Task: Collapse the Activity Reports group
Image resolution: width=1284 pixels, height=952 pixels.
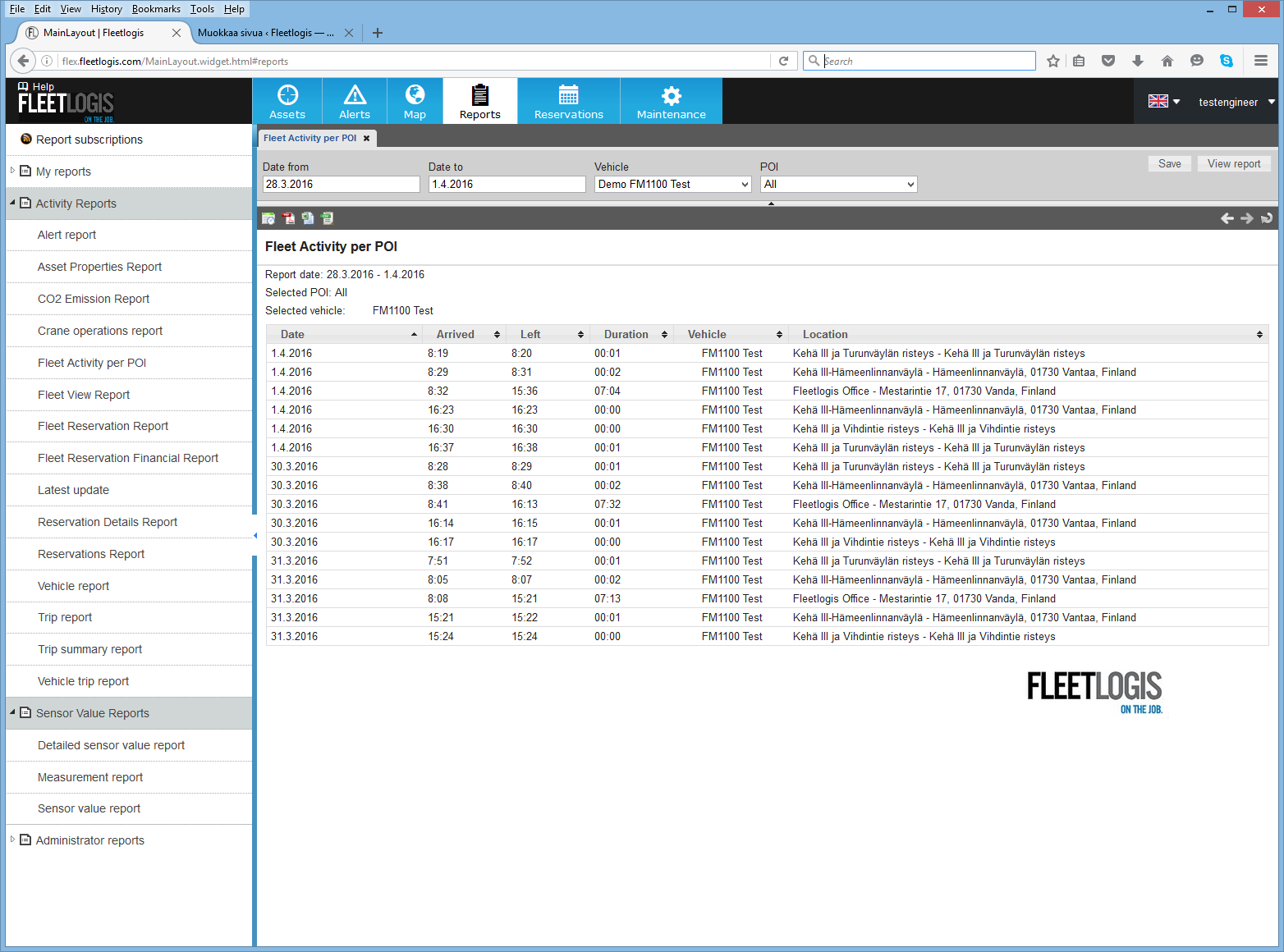Action: coord(12,203)
